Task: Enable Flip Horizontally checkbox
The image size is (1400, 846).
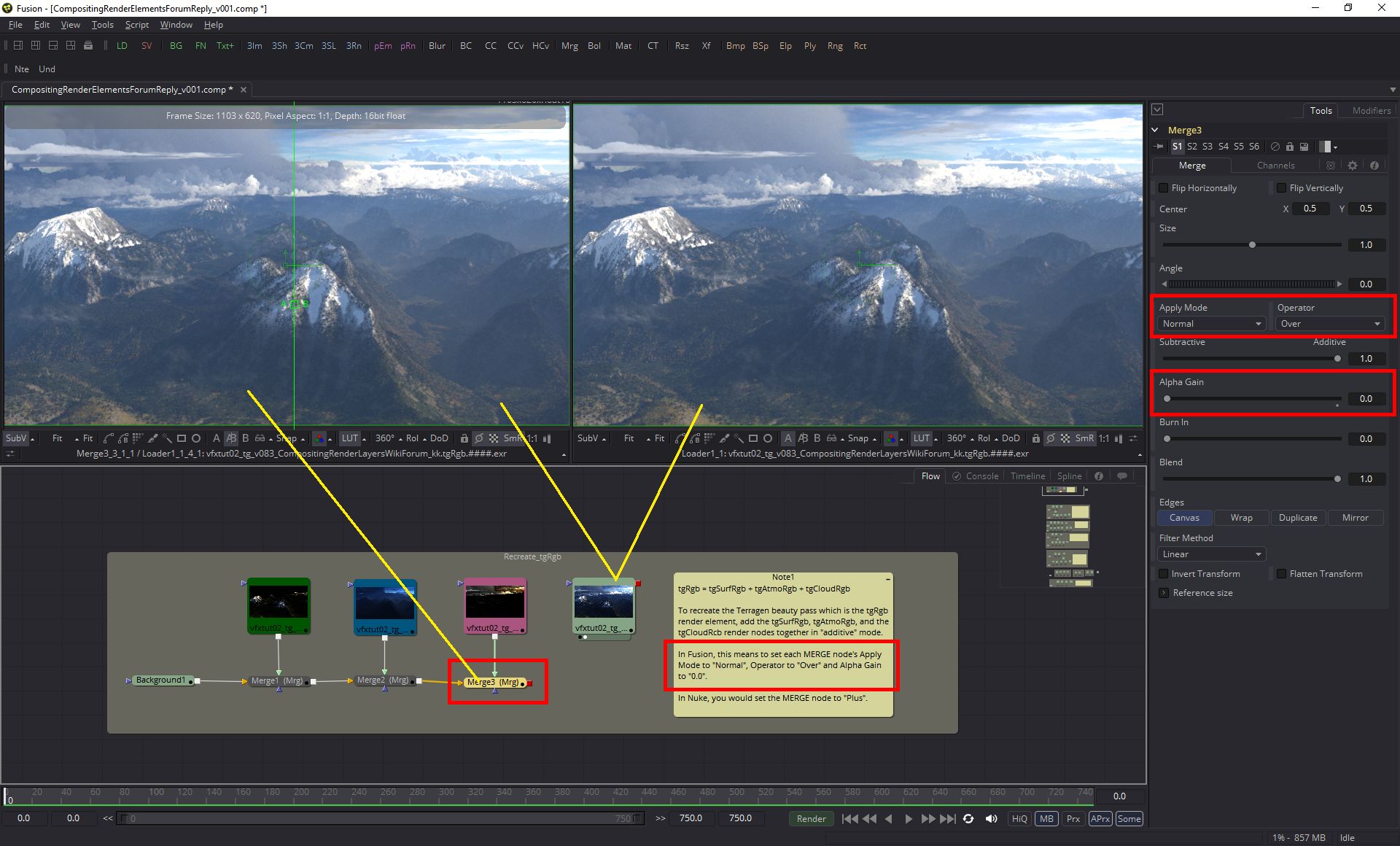Action: click(1164, 188)
